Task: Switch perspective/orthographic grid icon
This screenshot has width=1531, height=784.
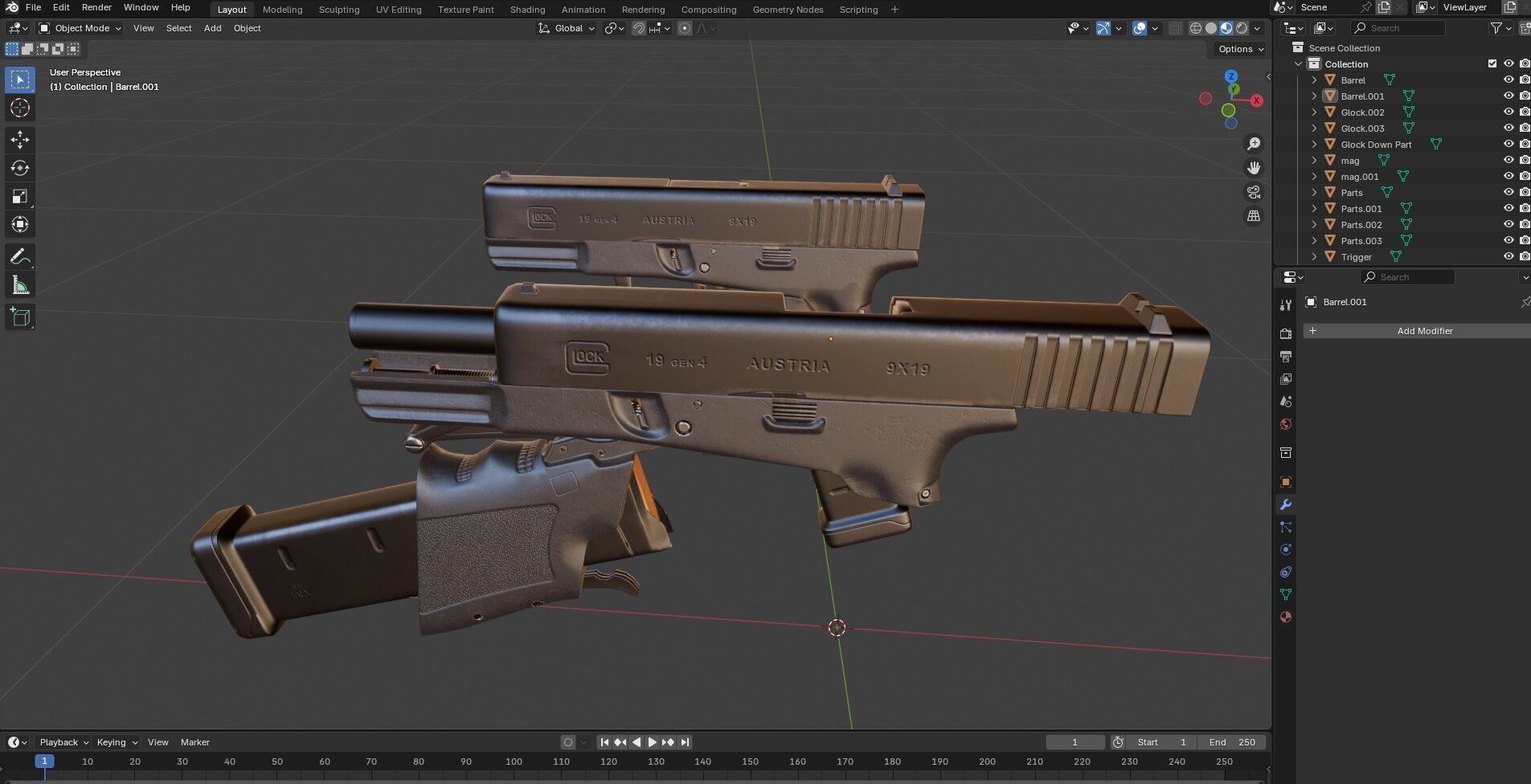Action: pyautogui.click(x=1254, y=216)
